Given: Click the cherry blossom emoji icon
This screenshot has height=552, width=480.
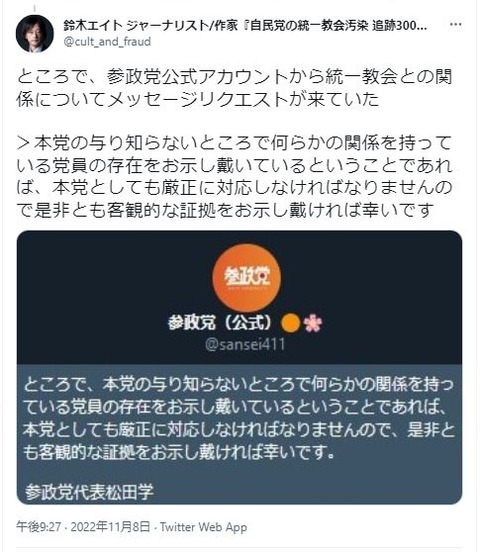Looking at the screenshot, I should [313, 323].
